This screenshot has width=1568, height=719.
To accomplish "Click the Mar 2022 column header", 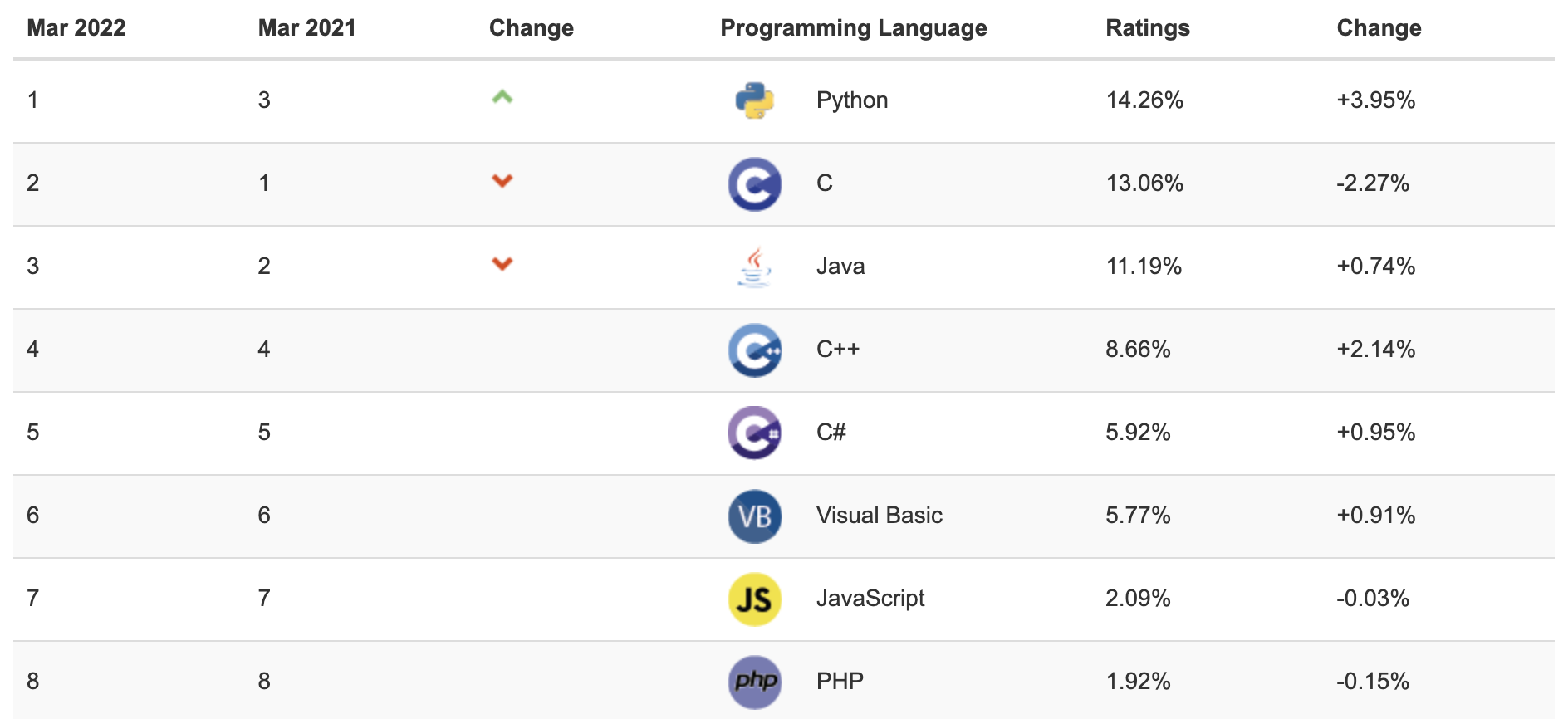I will point(76,28).
